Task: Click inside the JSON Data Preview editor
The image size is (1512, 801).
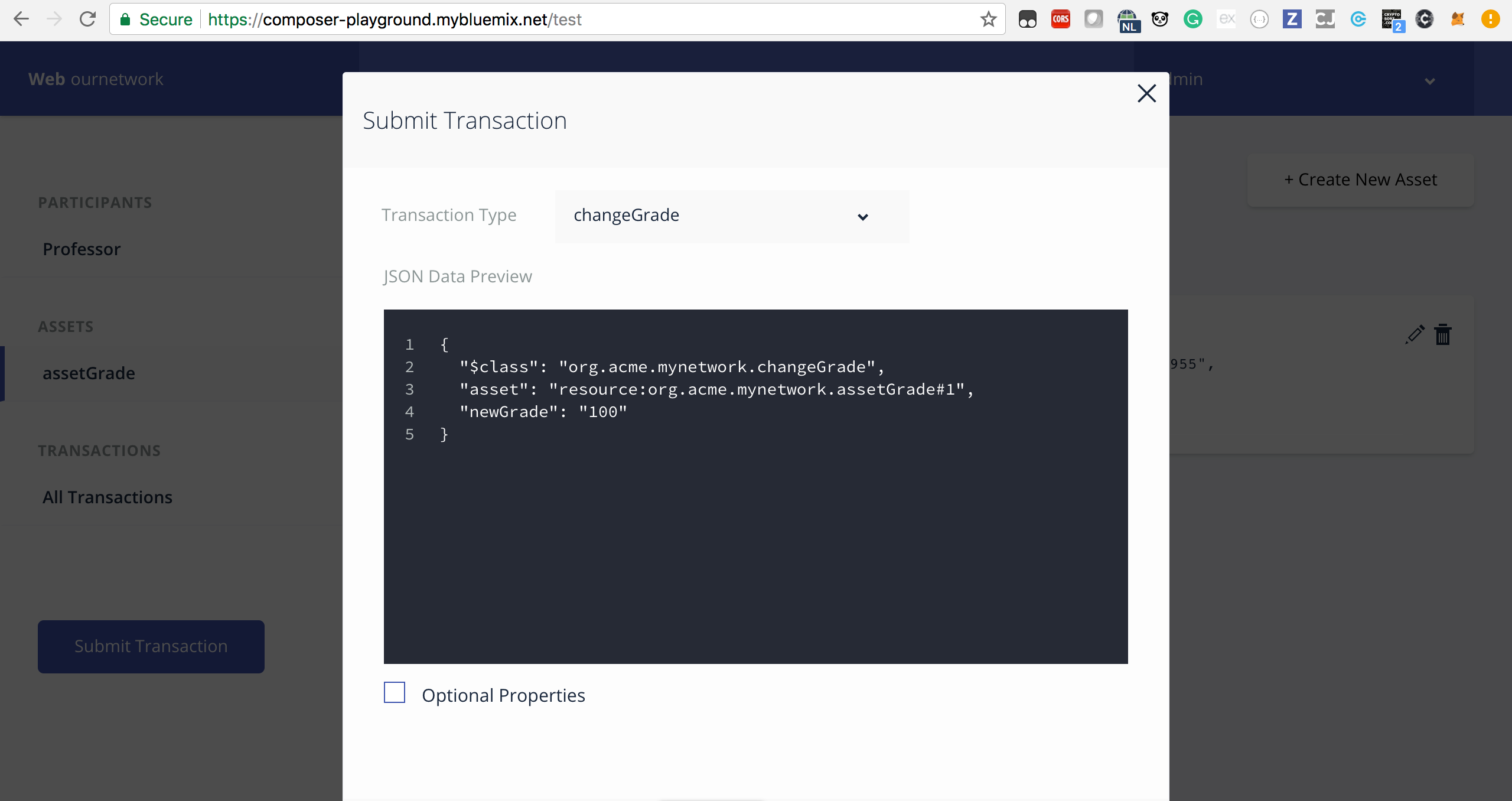Action: pyautogui.click(x=756, y=484)
